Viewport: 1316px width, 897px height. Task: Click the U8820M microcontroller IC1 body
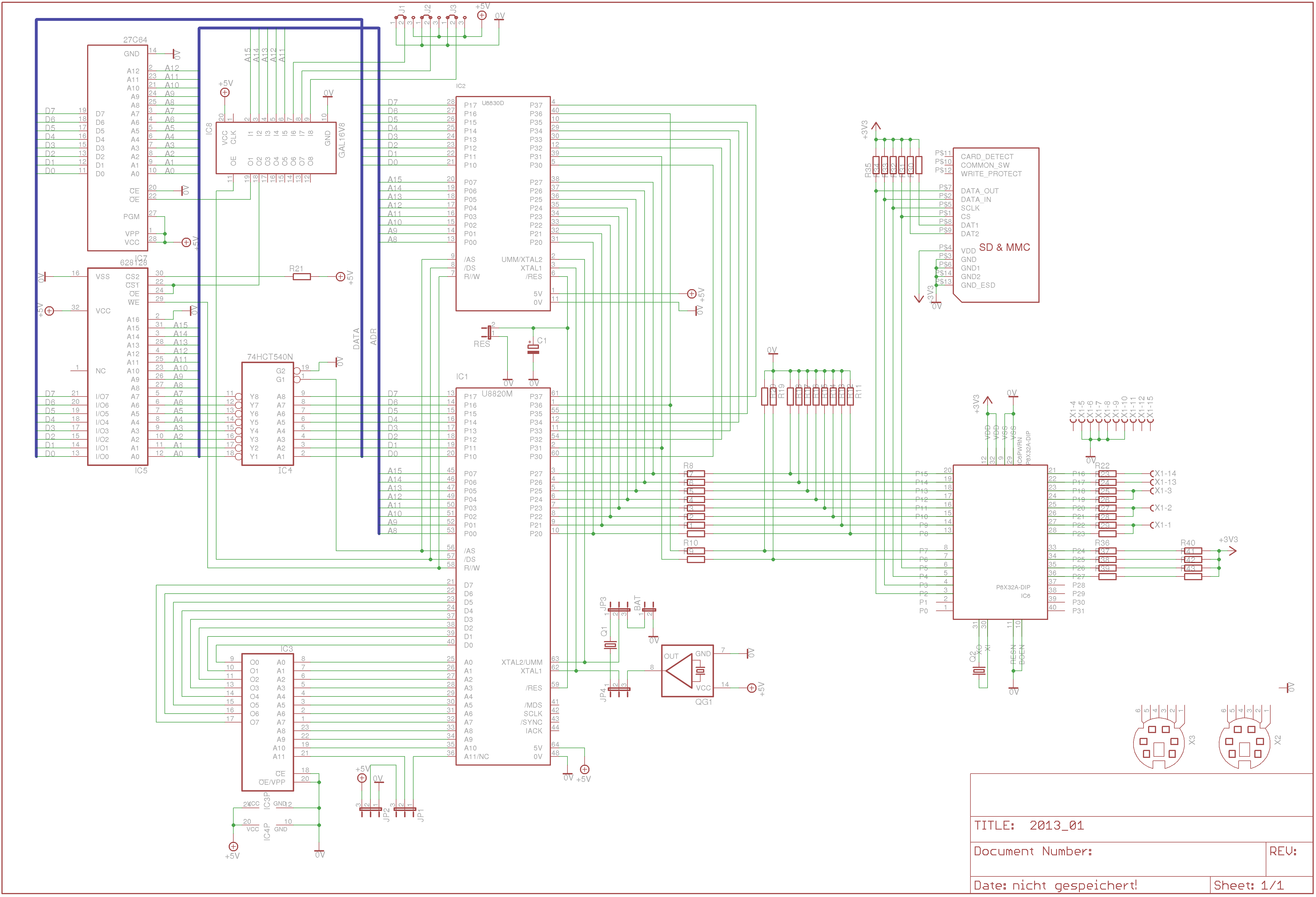(x=503, y=576)
